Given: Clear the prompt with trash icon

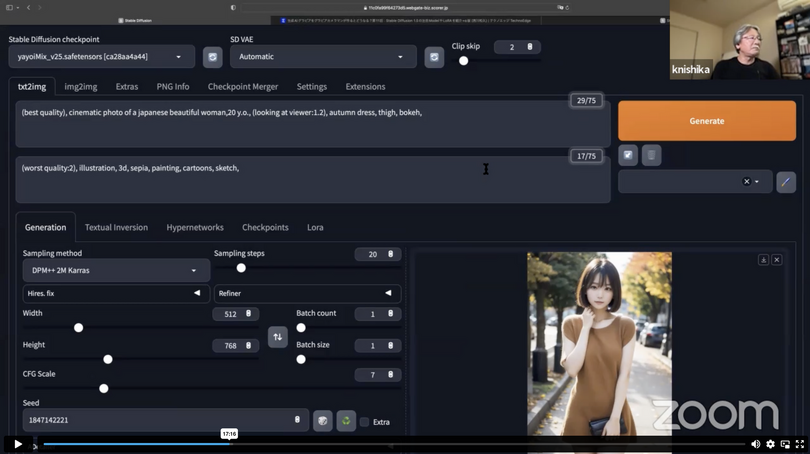Looking at the screenshot, I should tap(651, 155).
